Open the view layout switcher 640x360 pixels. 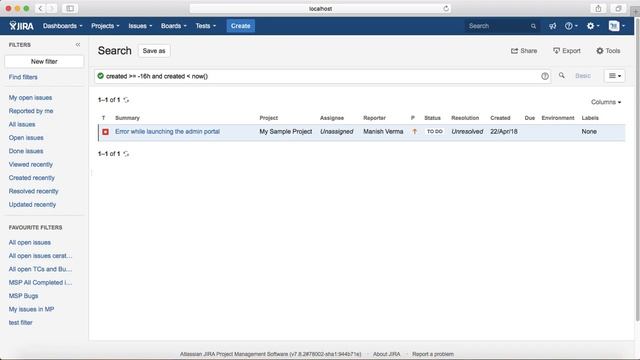pyautogui.click(x=615, y=76)
